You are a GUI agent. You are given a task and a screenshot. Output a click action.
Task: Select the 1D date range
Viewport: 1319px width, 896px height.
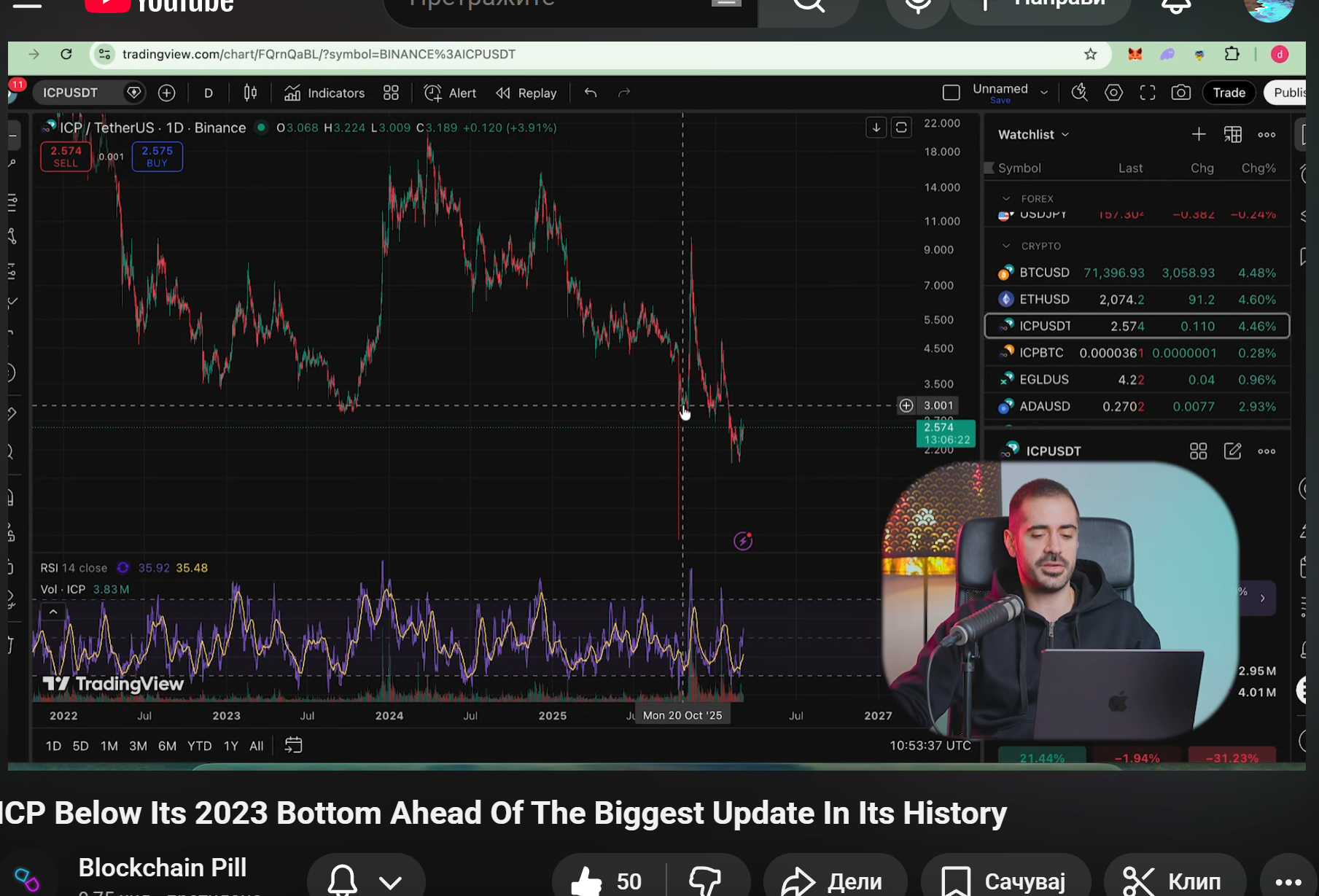pyautogui.click(x=53, y=746)
